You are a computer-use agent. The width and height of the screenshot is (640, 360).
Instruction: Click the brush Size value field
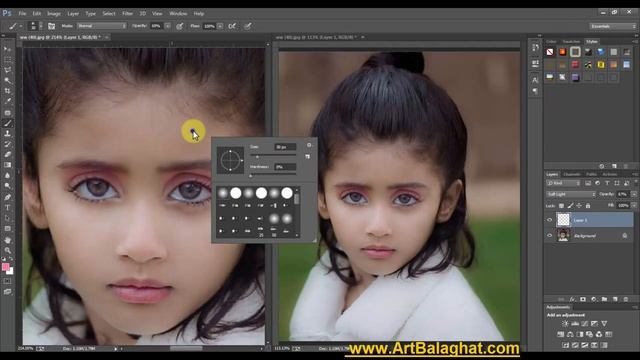pos(285,147)
